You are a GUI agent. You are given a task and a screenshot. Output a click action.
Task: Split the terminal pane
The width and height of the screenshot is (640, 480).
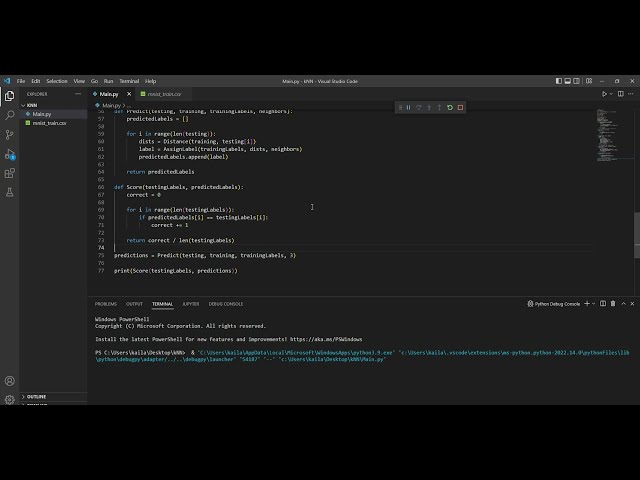603,304
